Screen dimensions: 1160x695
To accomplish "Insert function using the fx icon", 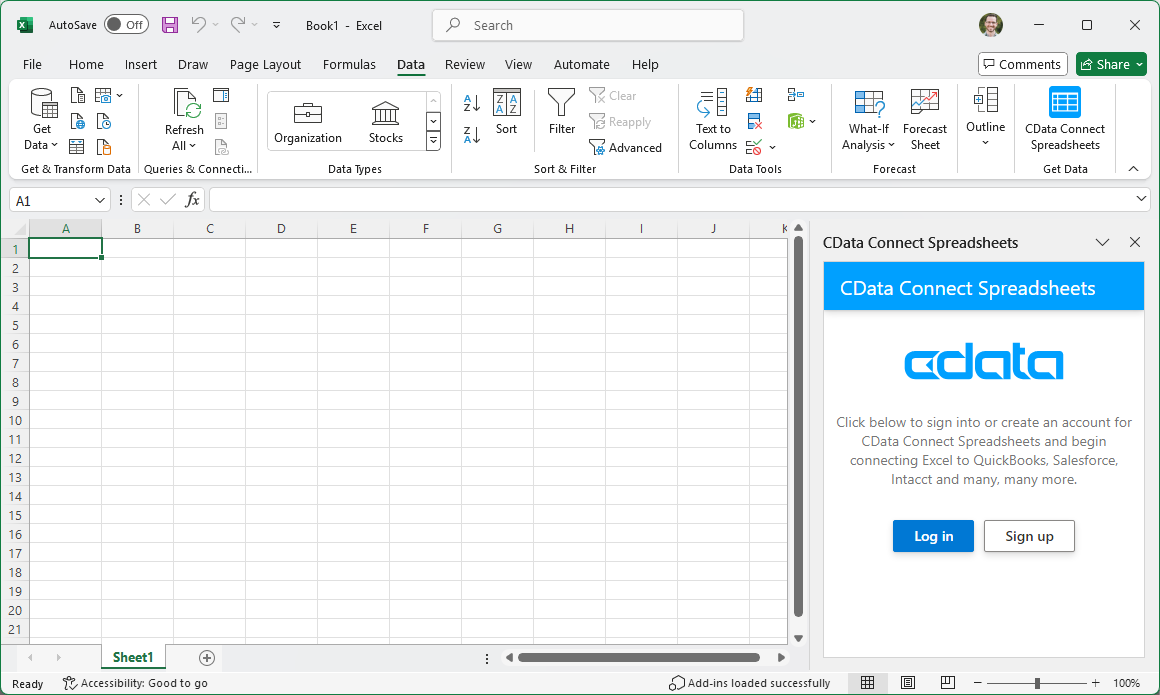I will click(192, 200).
